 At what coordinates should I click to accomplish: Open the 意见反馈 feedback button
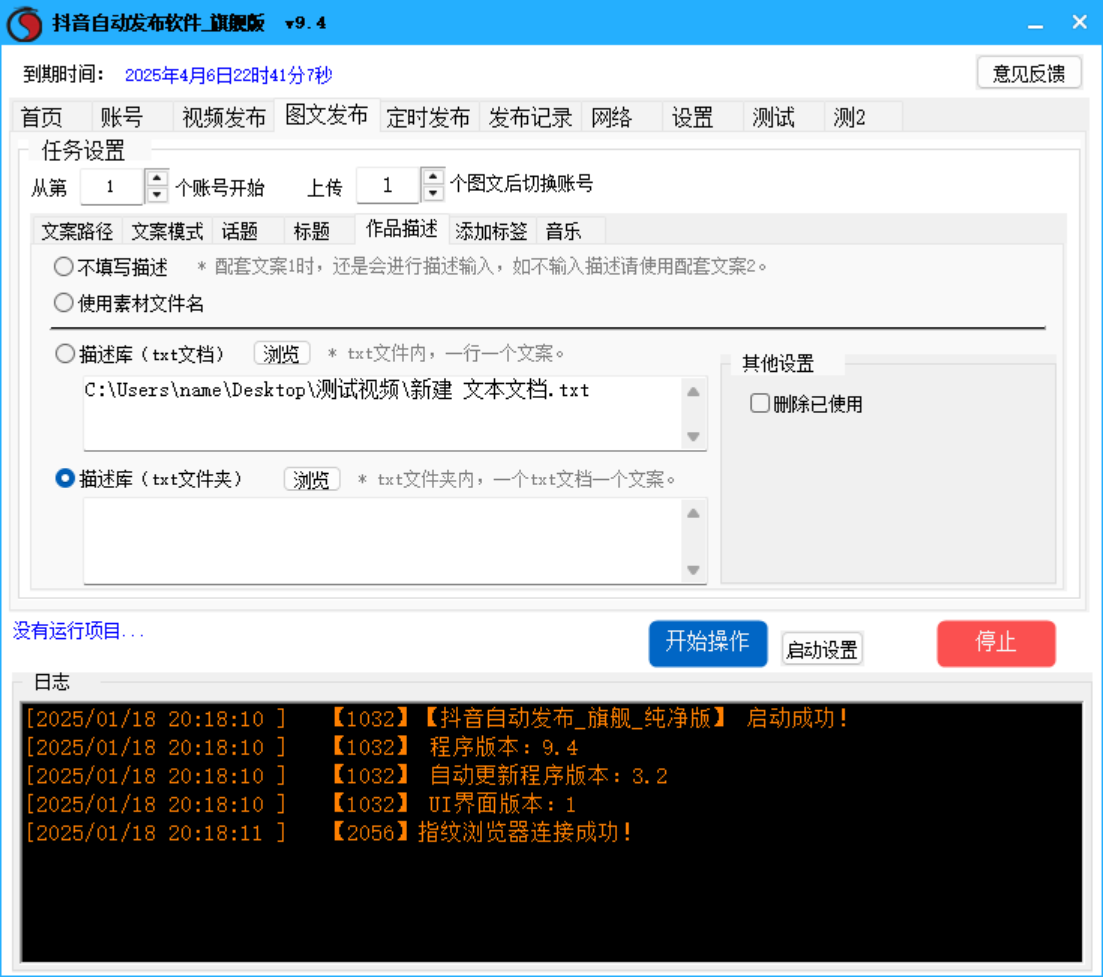(x=1028, y=73)
